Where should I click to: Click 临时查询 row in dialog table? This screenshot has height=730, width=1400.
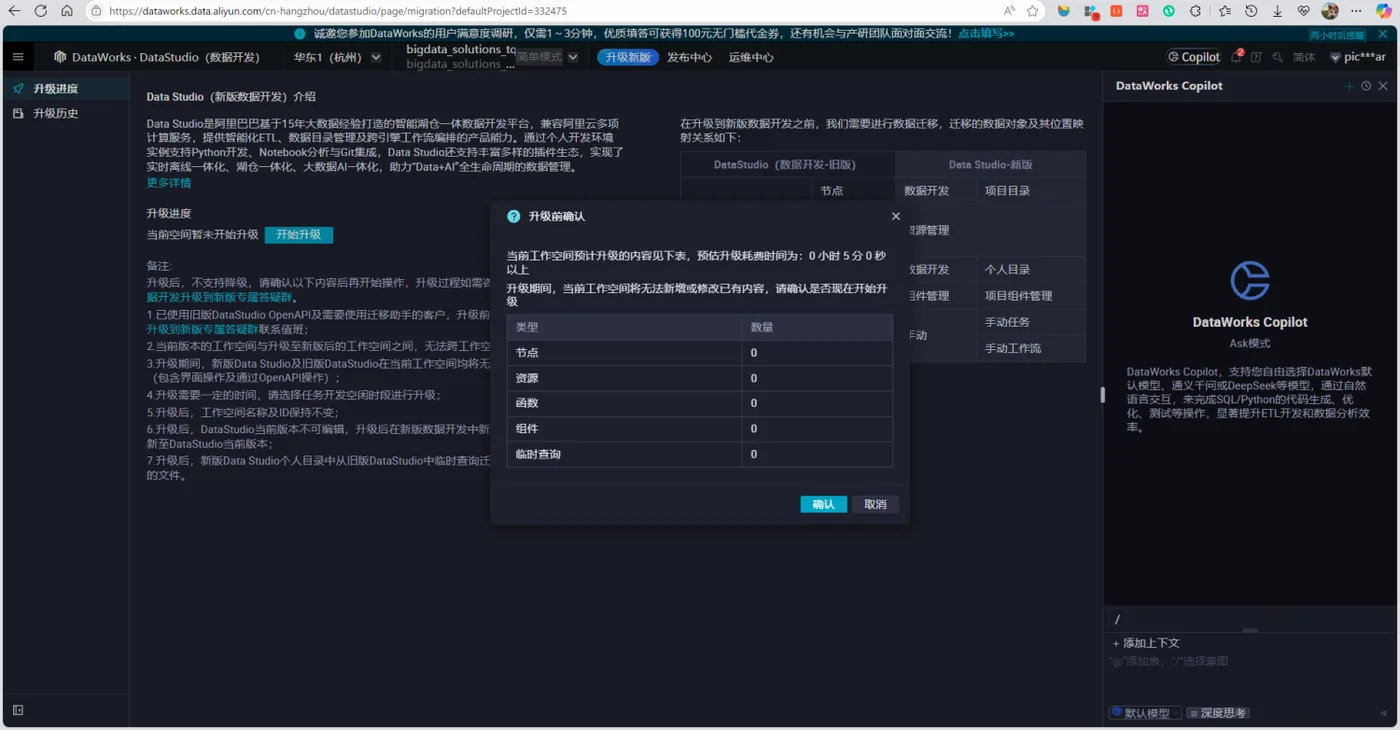[699, 454]
